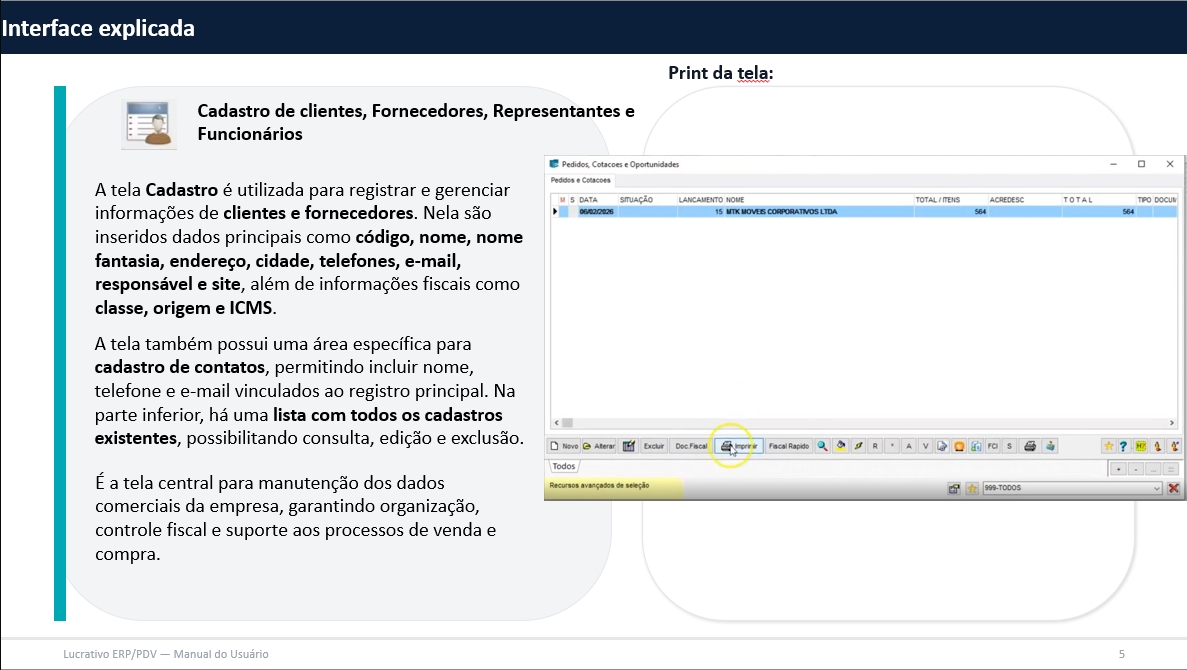Screen dimensions: 1187x670
Task: Click the horizontal scrollbar under the grid
Action: tap(860, 423)
